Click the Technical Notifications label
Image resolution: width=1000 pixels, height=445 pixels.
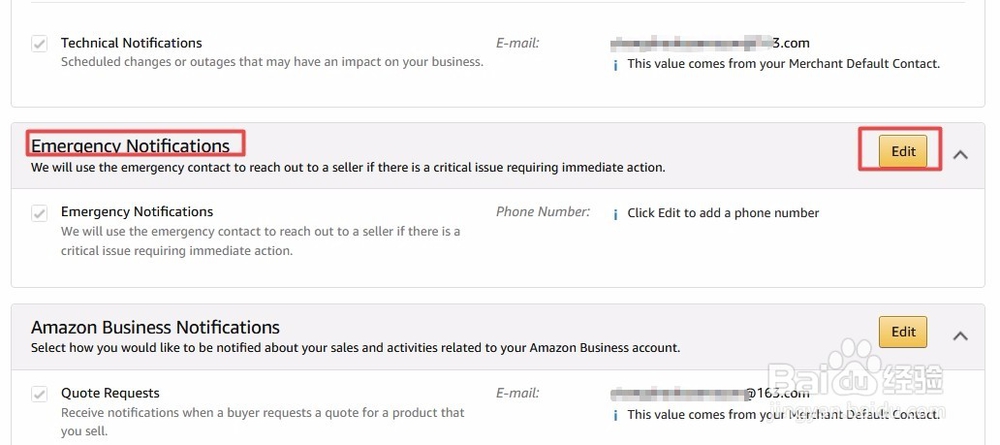point(131,43)
